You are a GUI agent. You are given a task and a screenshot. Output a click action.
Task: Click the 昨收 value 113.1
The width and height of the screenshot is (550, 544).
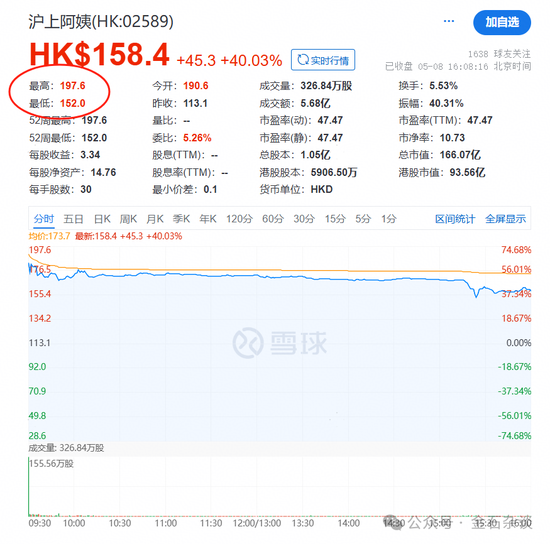pyautogui.click(x=195, y=103)
